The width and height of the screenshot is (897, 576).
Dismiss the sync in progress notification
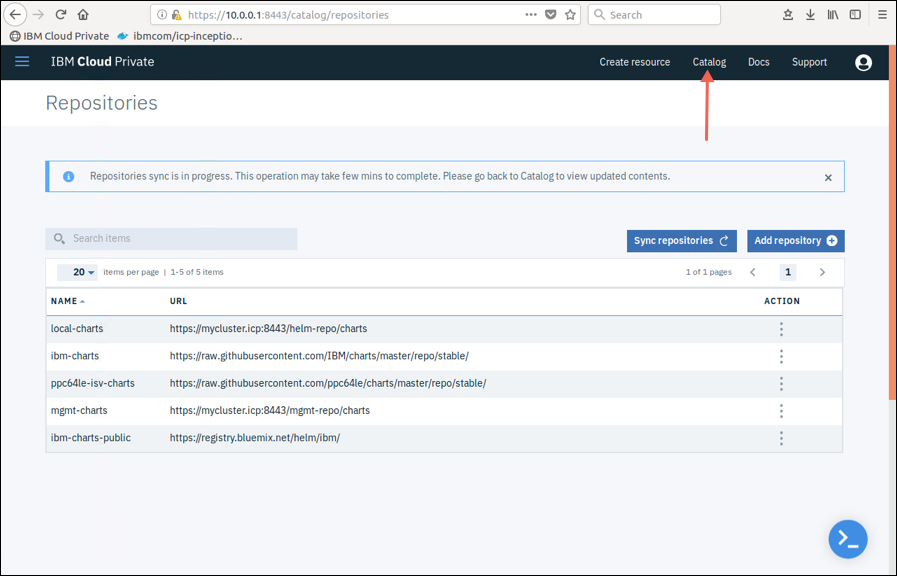(828, 177)
